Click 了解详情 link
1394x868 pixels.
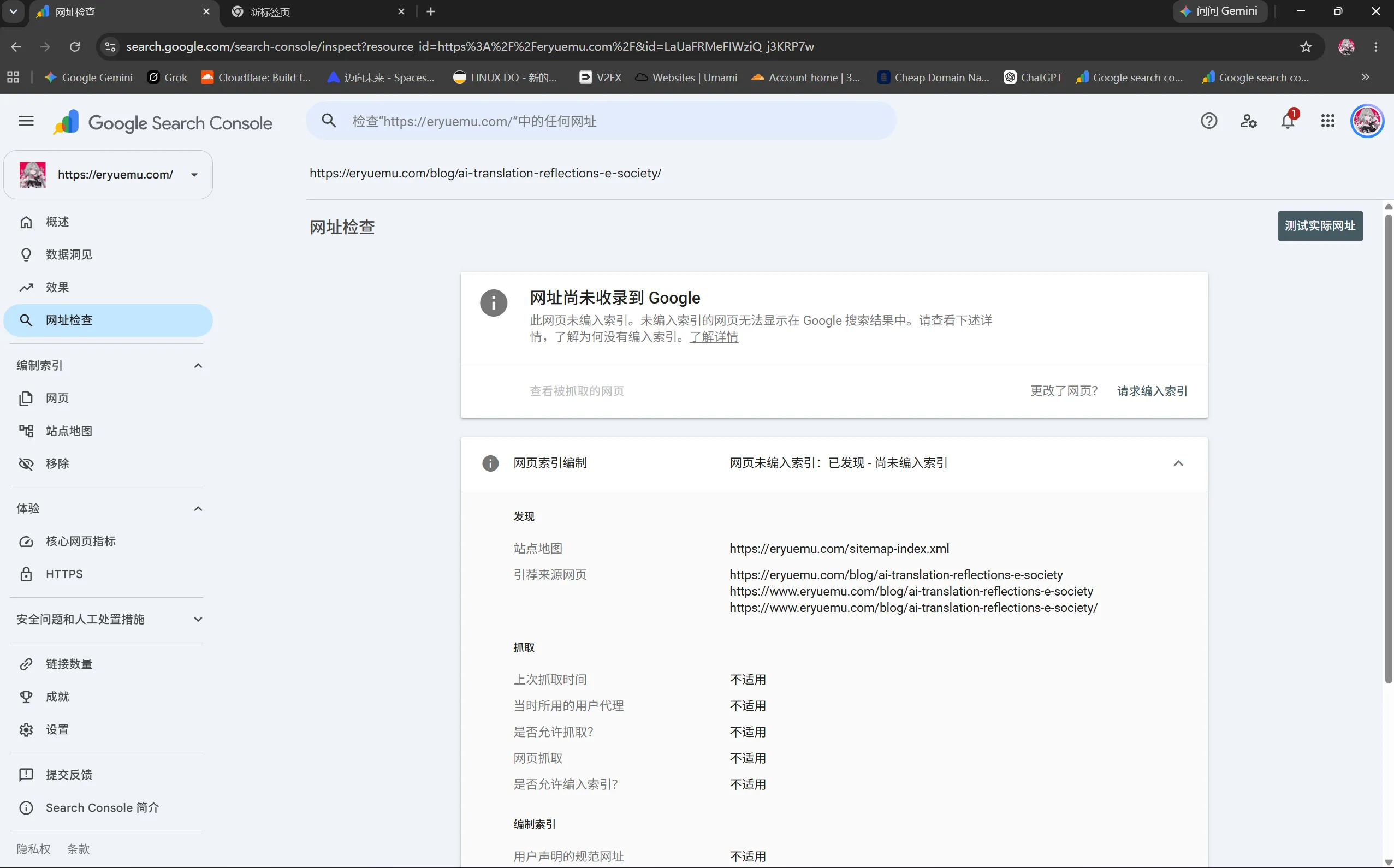click(x=714, y=337)
